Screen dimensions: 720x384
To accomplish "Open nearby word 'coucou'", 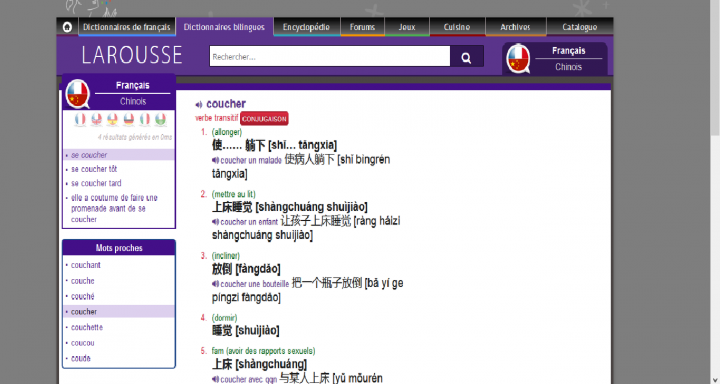I will click(x=83, y=343).
